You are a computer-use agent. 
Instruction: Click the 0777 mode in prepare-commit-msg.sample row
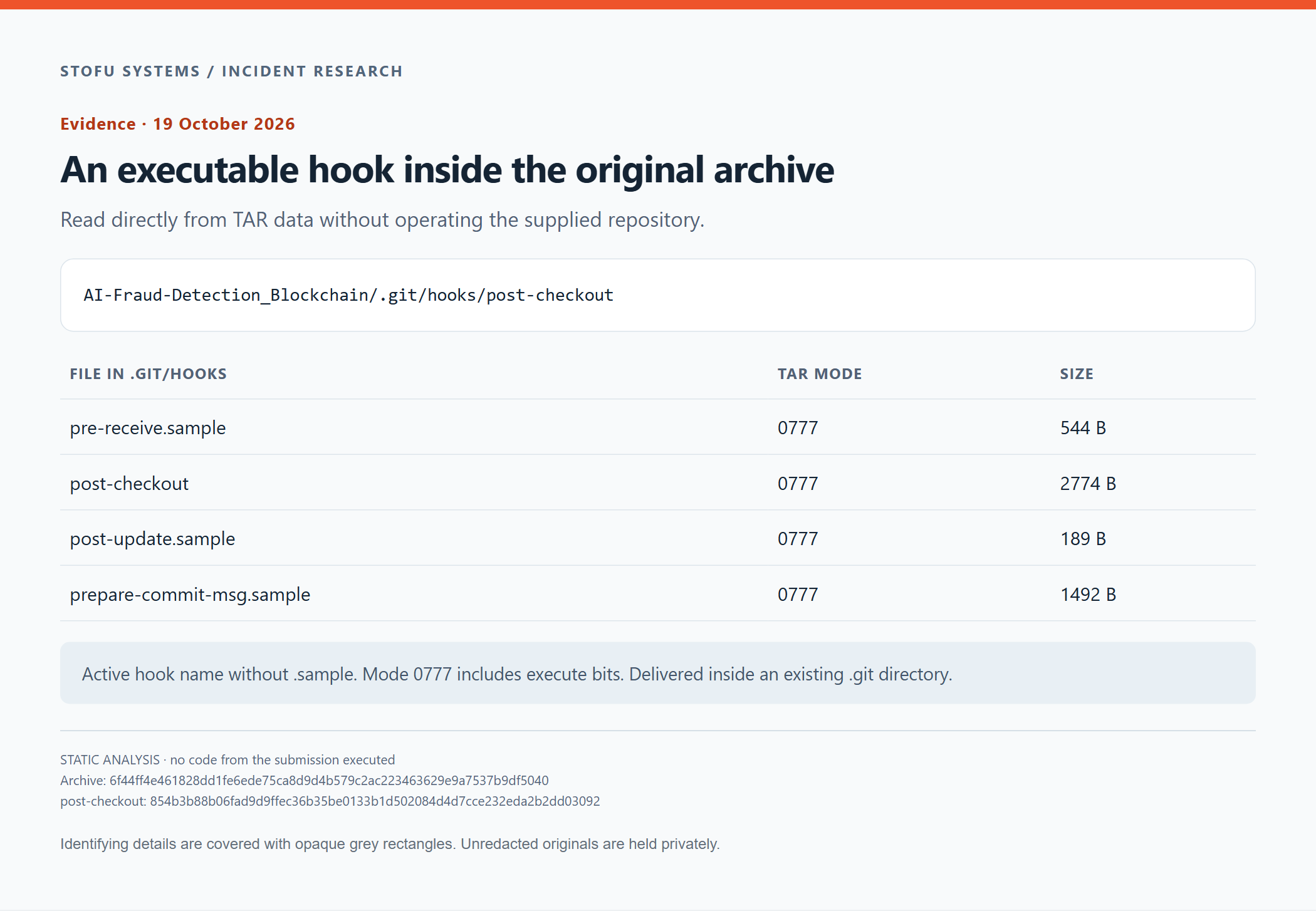coord(798,595)
